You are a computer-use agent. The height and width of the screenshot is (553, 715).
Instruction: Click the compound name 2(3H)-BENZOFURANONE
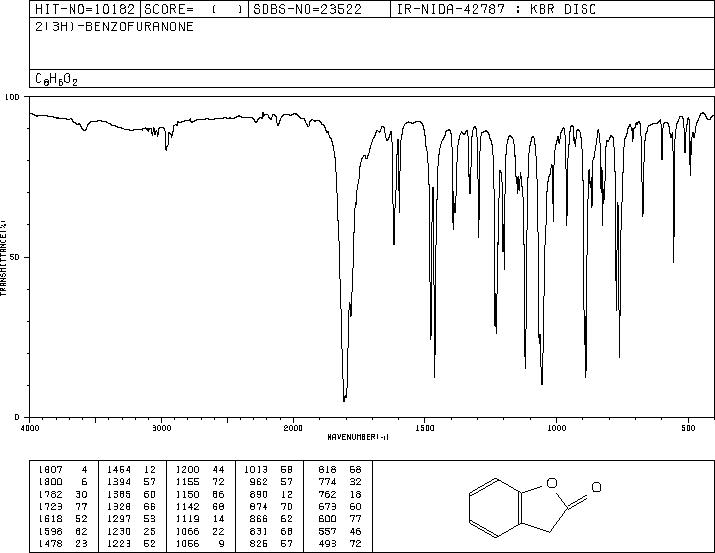click(x=114, y=26)
